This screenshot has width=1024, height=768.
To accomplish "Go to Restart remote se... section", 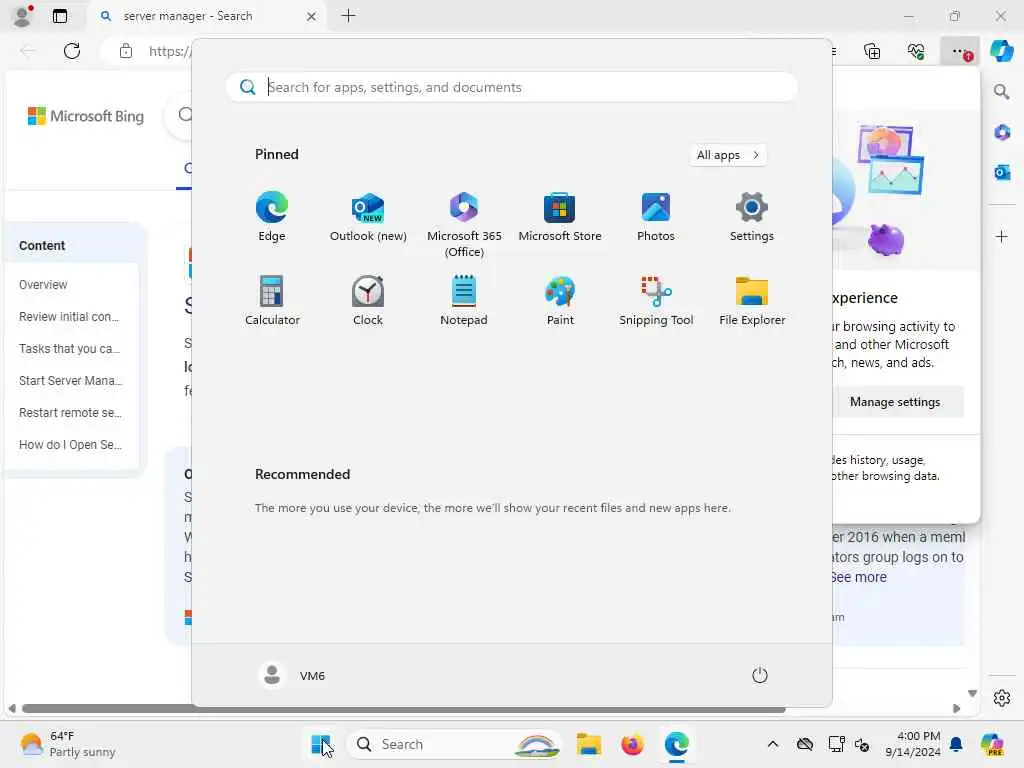I will [x=71, y=413].
